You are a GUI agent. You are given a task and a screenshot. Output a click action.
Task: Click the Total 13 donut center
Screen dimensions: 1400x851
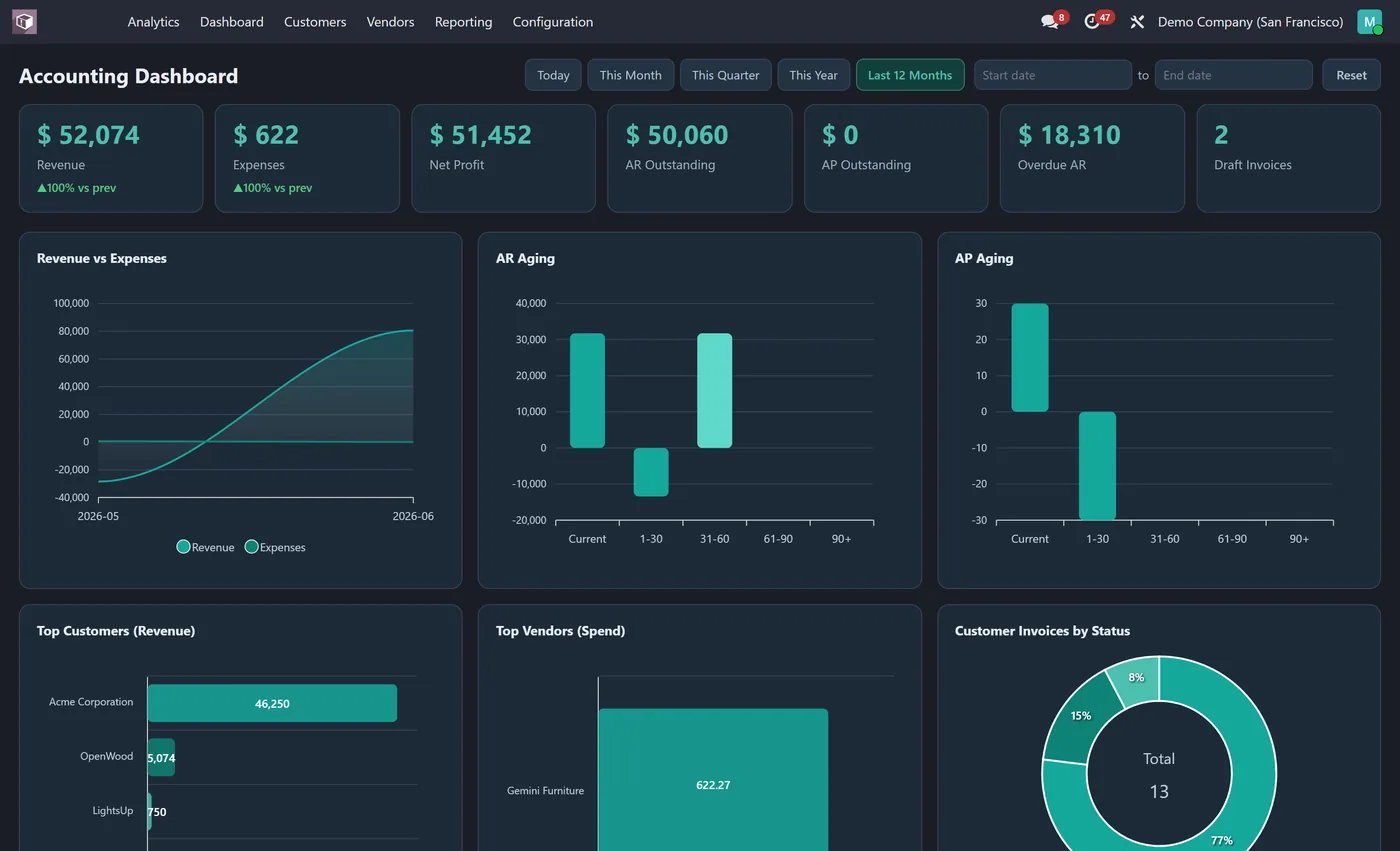point(1159,775)
